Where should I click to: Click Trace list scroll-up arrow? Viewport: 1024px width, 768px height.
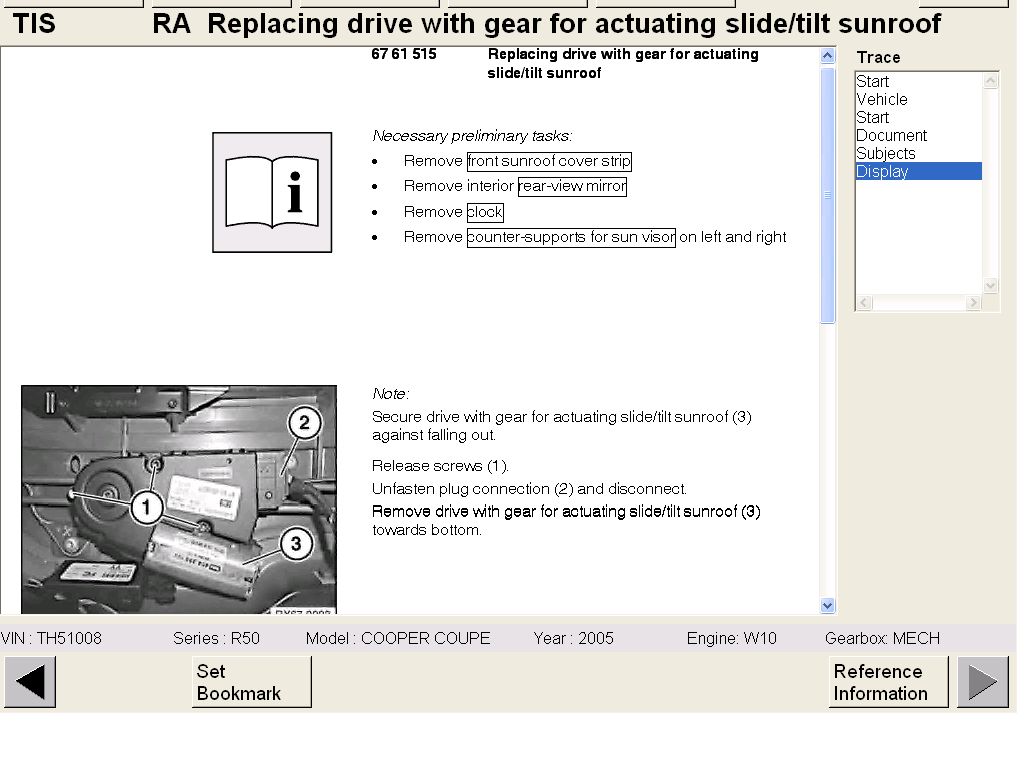[x=990, y=80]
